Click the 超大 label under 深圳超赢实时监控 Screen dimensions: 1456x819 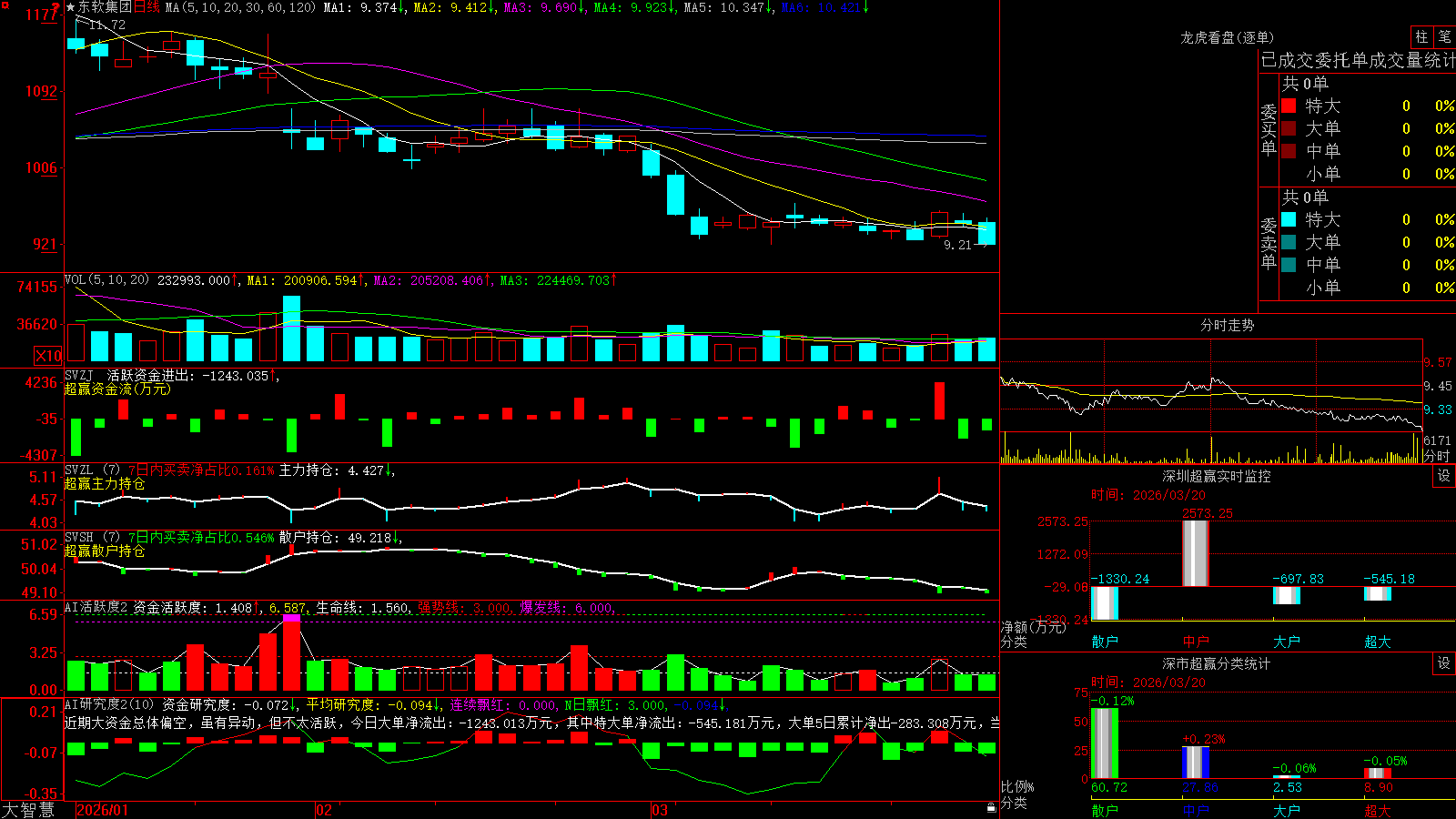tap(1378, 642)
